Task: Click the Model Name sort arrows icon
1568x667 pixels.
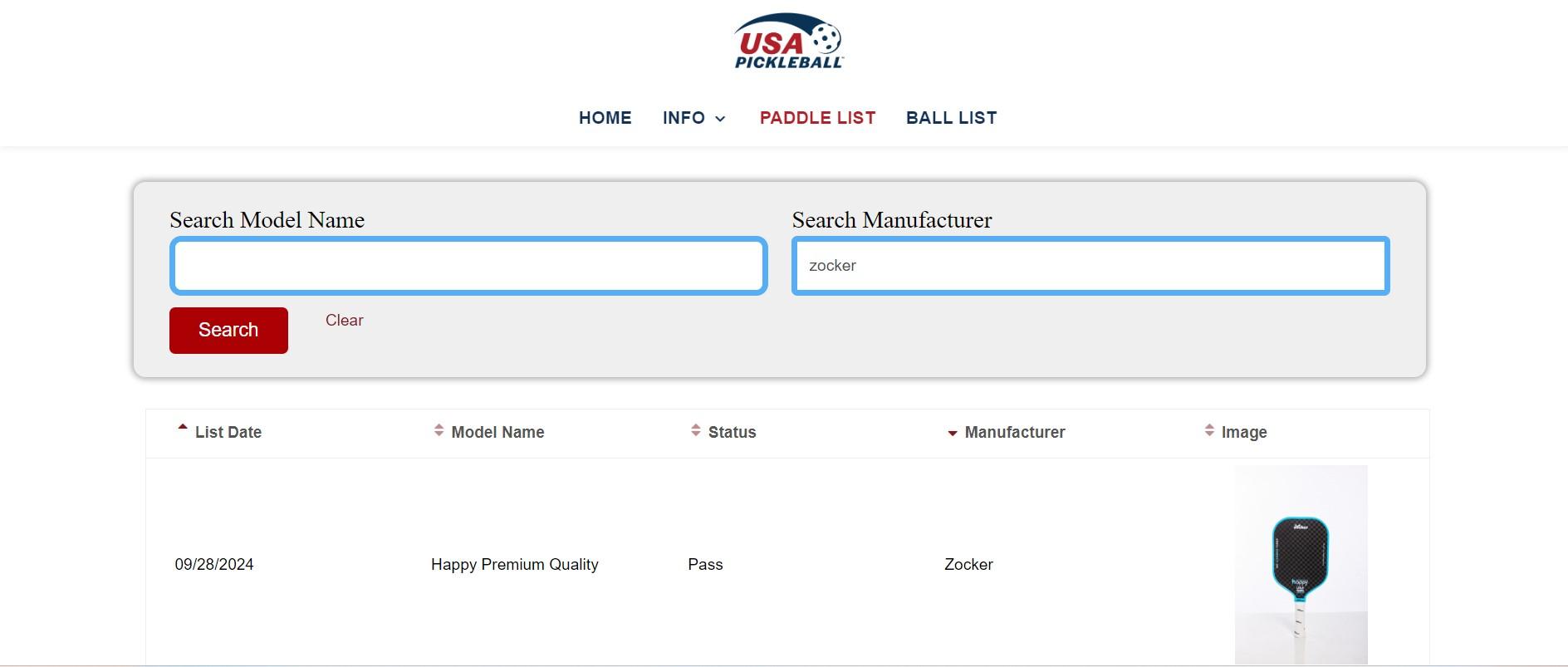Action: [439, 430]
